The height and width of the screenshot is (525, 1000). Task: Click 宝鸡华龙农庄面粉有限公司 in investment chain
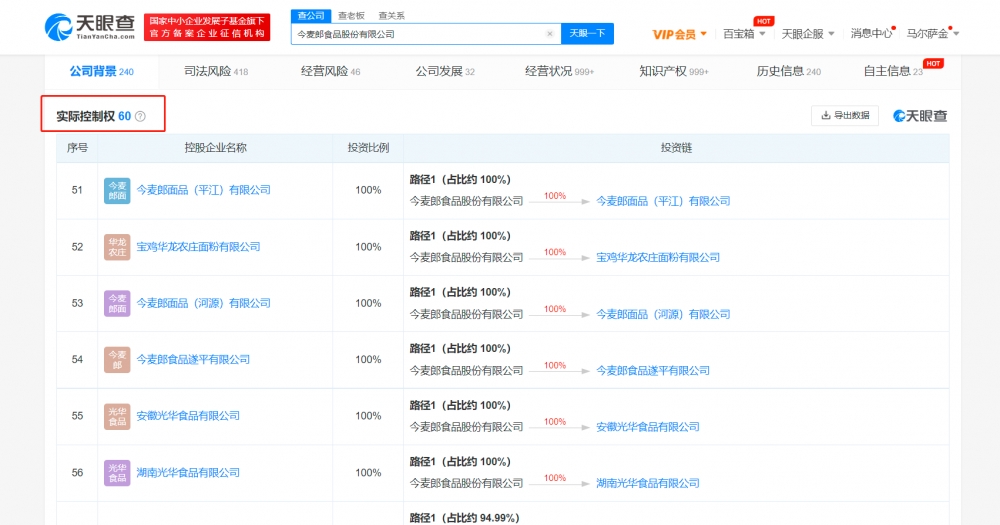[x=658, y=258]
